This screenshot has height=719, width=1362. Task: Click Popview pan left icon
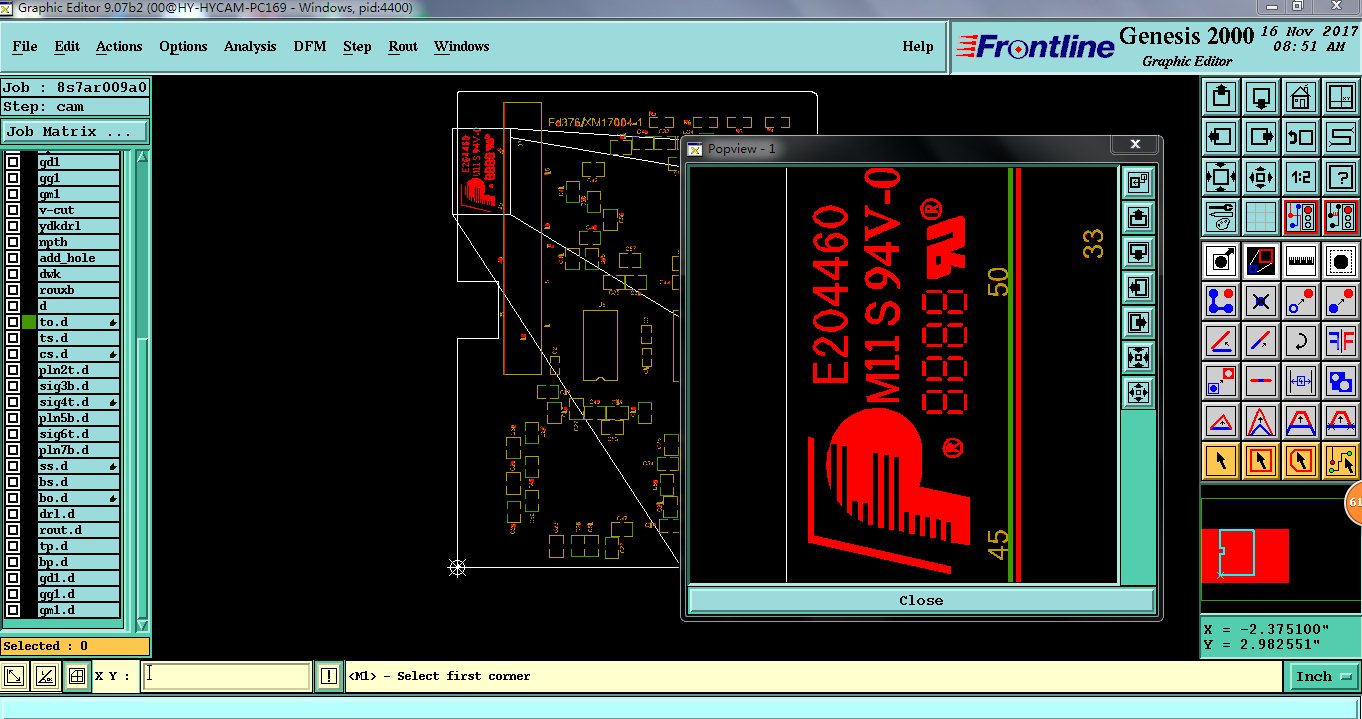coord(1138,287)
